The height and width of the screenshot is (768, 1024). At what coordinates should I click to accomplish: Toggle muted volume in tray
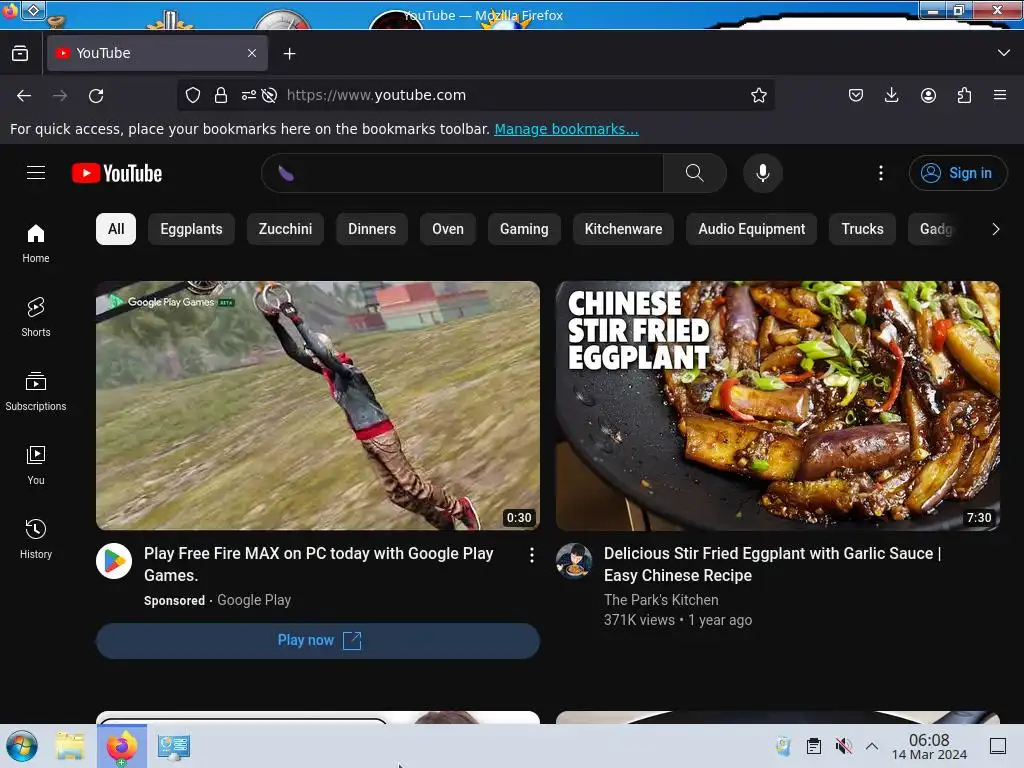pos(843,746)
